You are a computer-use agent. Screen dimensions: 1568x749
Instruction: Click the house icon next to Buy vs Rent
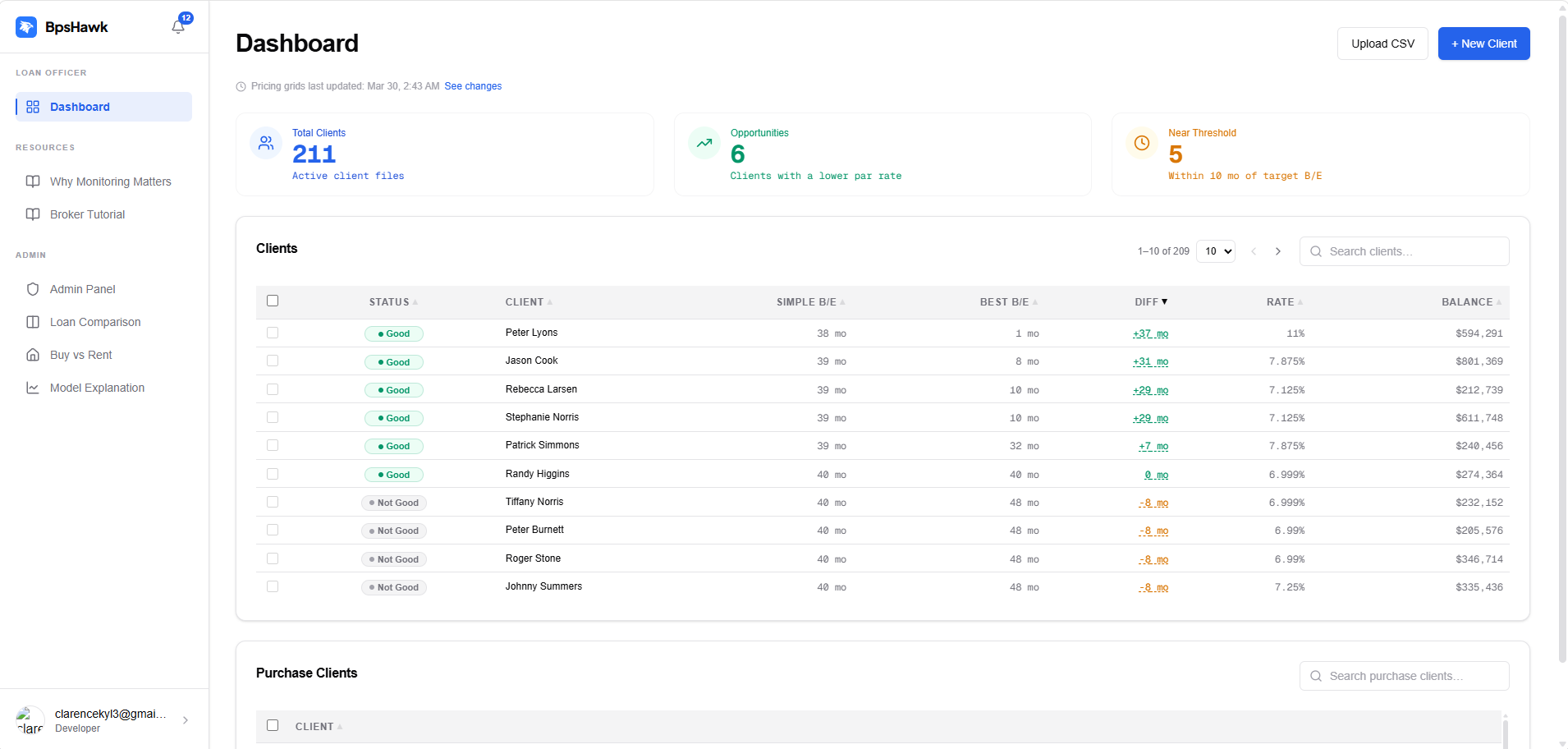pyautogui.click(x=33, y=355)
